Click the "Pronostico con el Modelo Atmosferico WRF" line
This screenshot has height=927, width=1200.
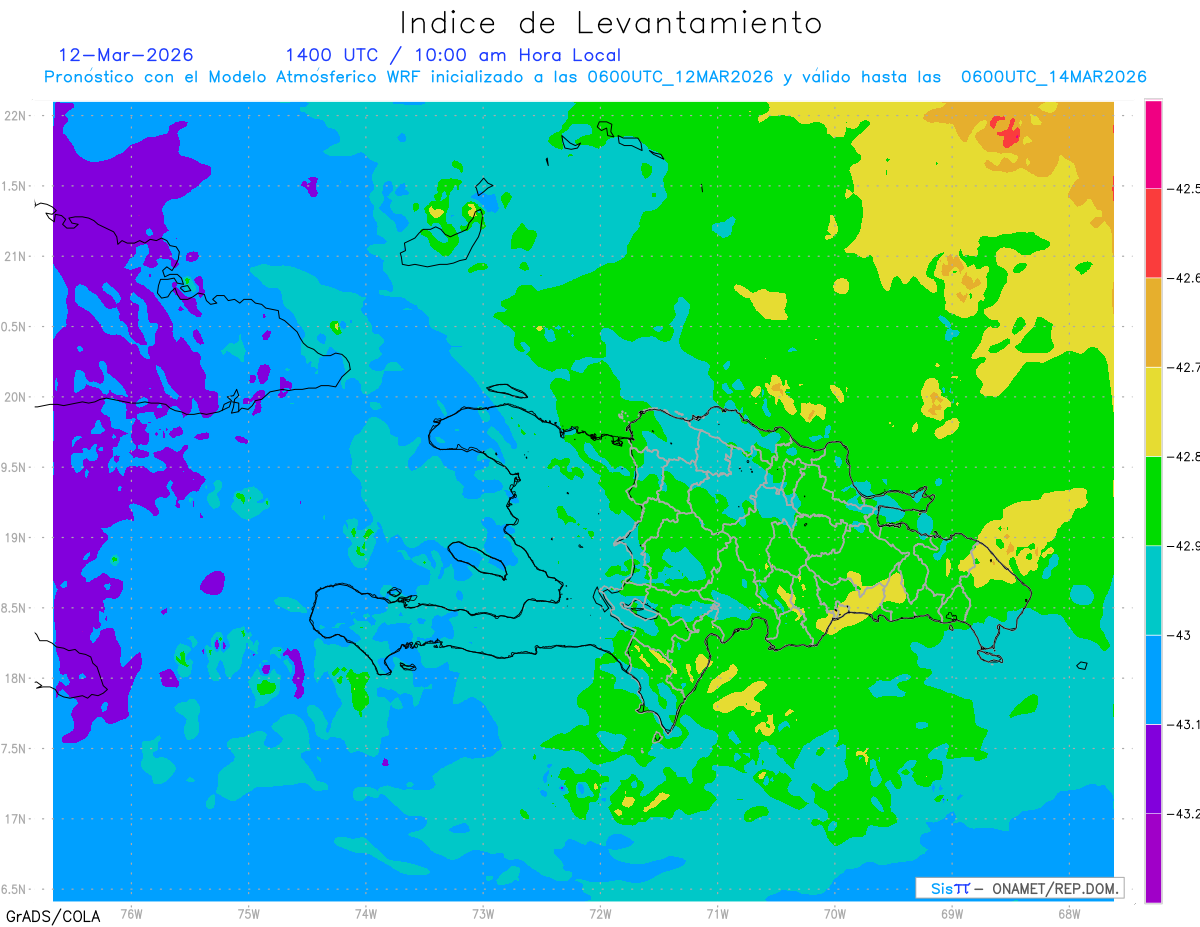pyautogui.click(x=595, y=78)
